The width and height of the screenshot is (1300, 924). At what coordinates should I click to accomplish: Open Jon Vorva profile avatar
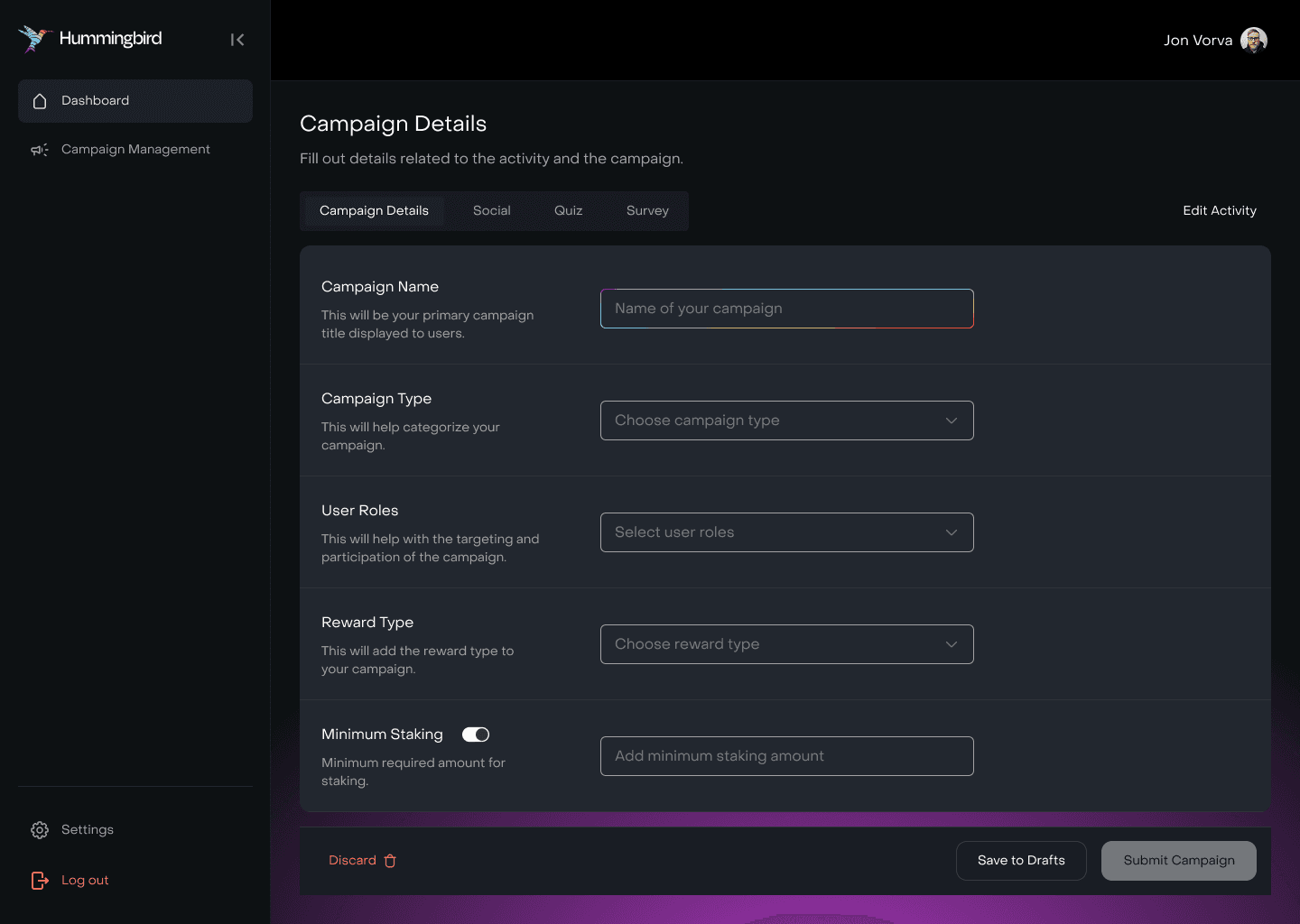click(1254, 40)
